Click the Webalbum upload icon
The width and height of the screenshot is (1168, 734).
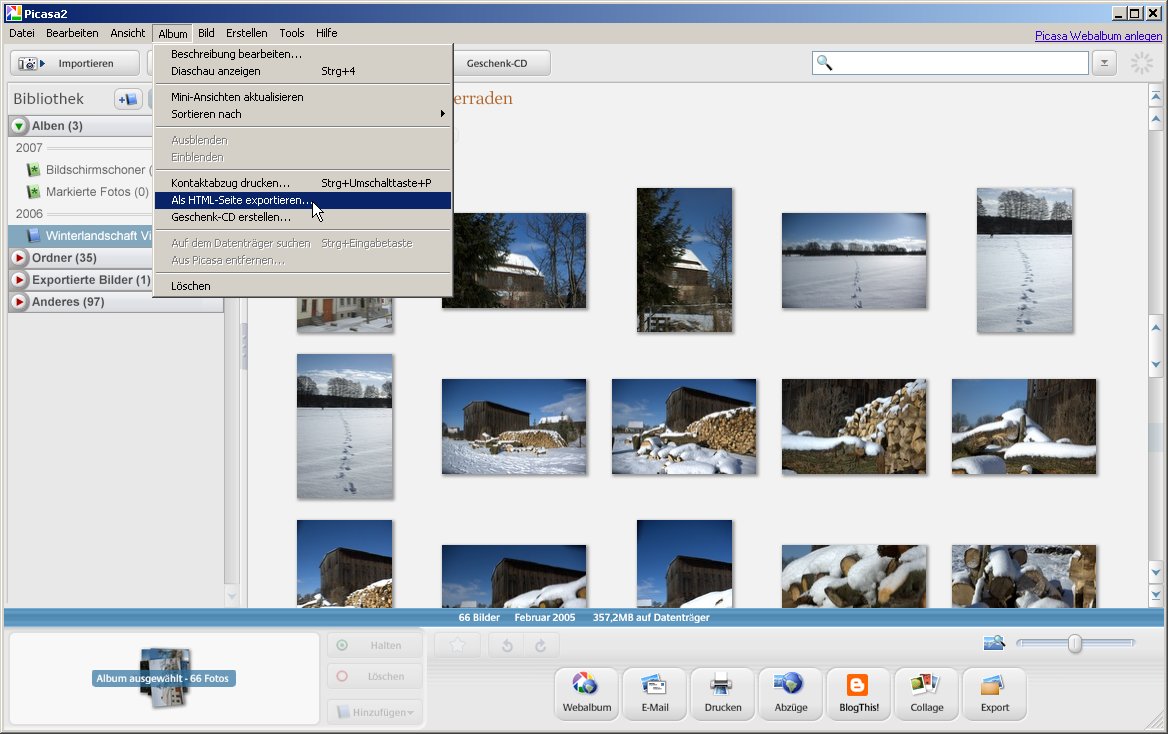click(x=586, y=693)
